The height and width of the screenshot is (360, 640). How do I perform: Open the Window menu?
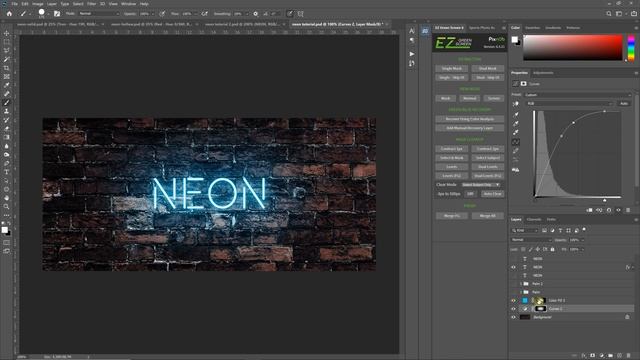128,4
